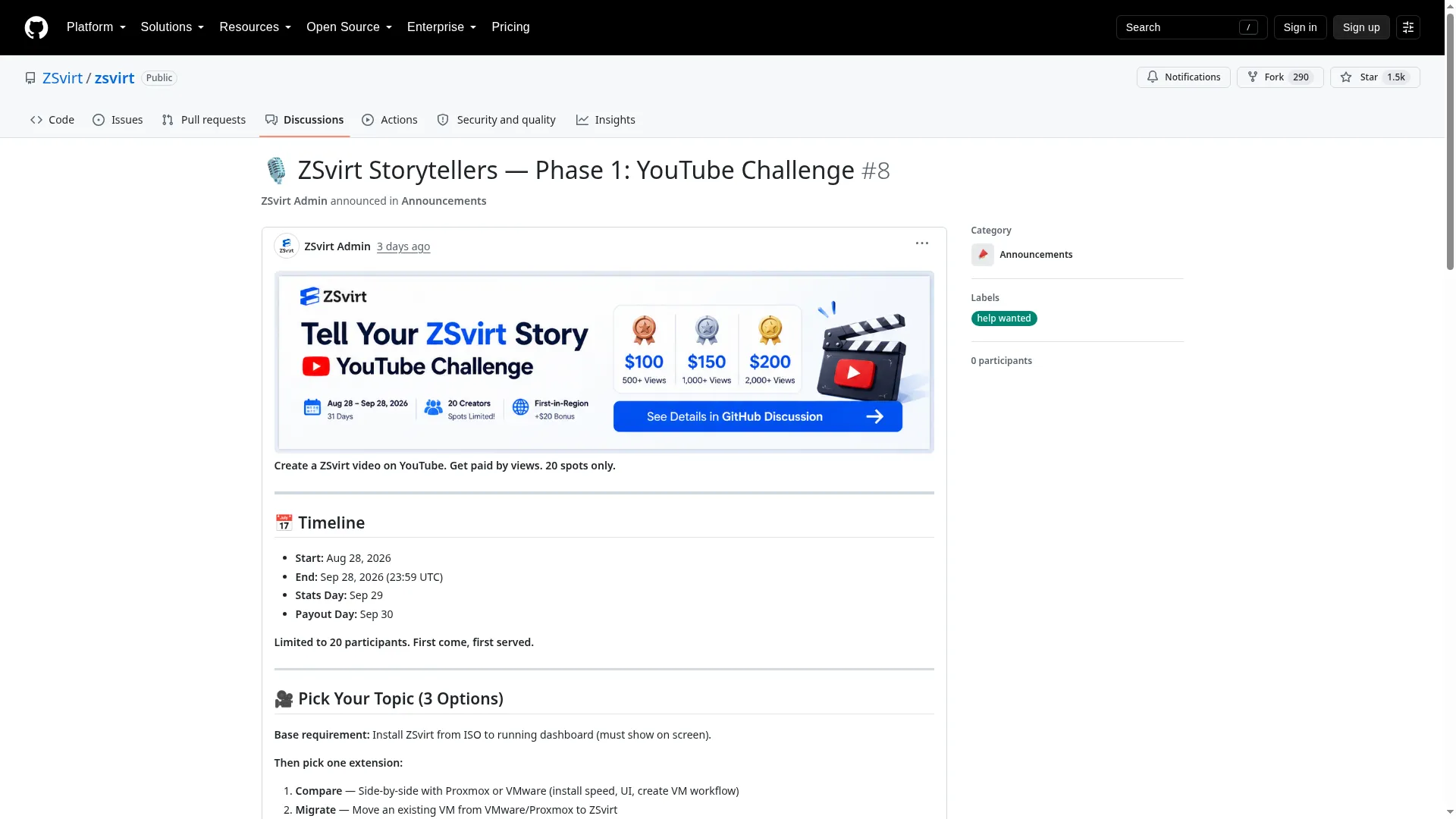Open the post options ellipsis menu
The width and height of the screenshot is (1456, 819).
[922, 243]
